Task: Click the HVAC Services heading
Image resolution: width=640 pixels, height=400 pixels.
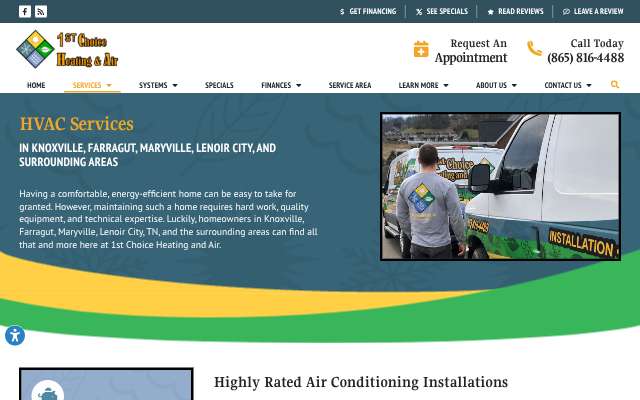Action: (x=77, y=124)
